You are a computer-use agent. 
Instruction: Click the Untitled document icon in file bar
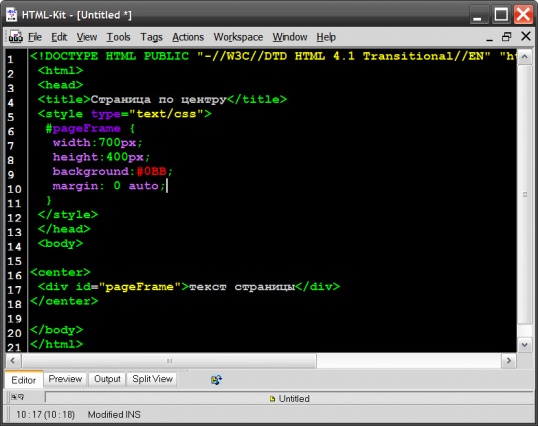tap(272, 399)
